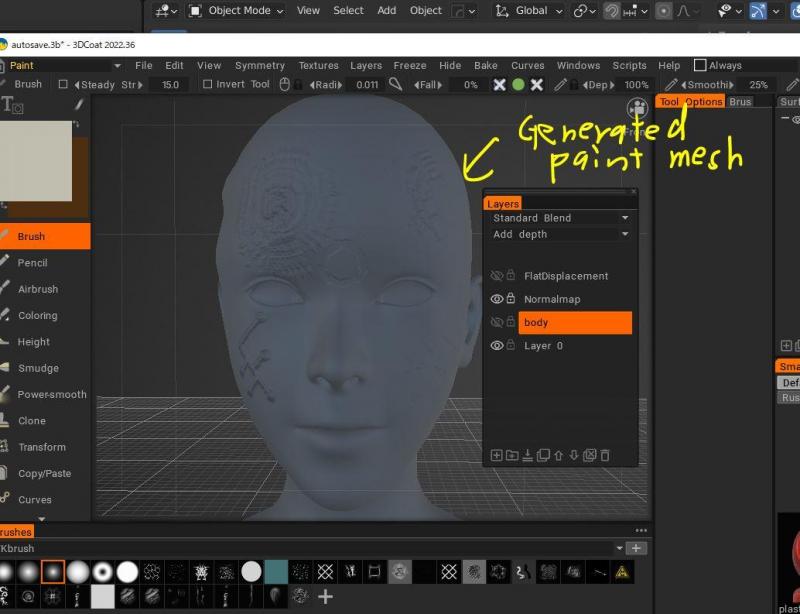Move layer up with the arrow icon
Screen dimensions: 800x614
559,456
